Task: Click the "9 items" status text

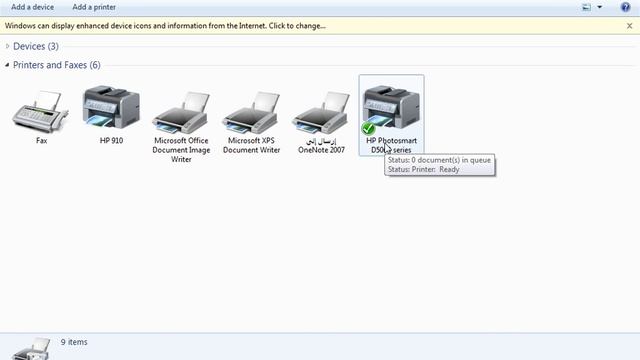Action: [x=74, y=342]
